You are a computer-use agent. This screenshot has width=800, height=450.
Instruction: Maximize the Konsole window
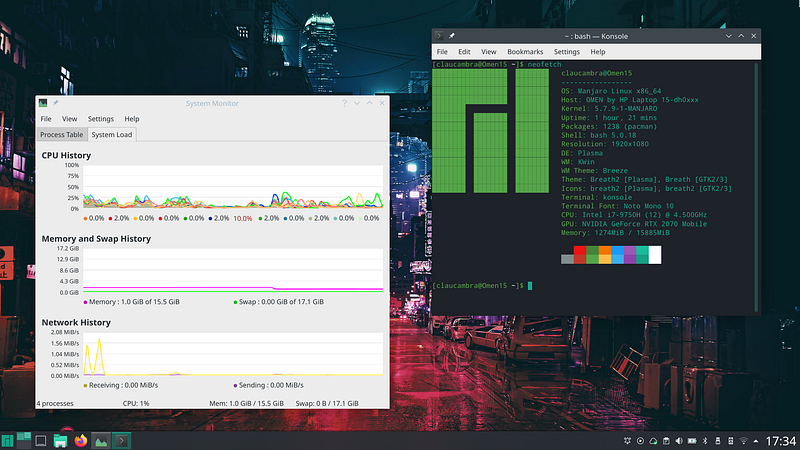(x=741, y=36)
